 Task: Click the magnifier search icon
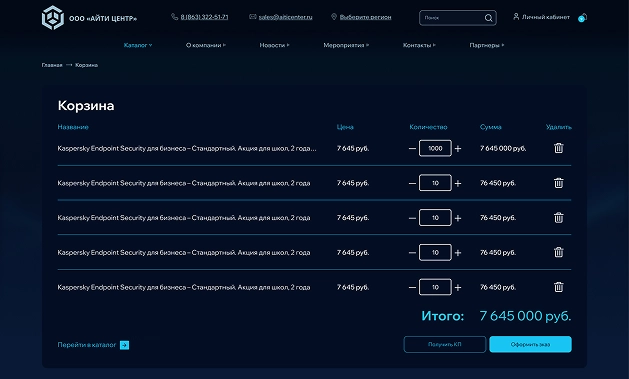488,18
